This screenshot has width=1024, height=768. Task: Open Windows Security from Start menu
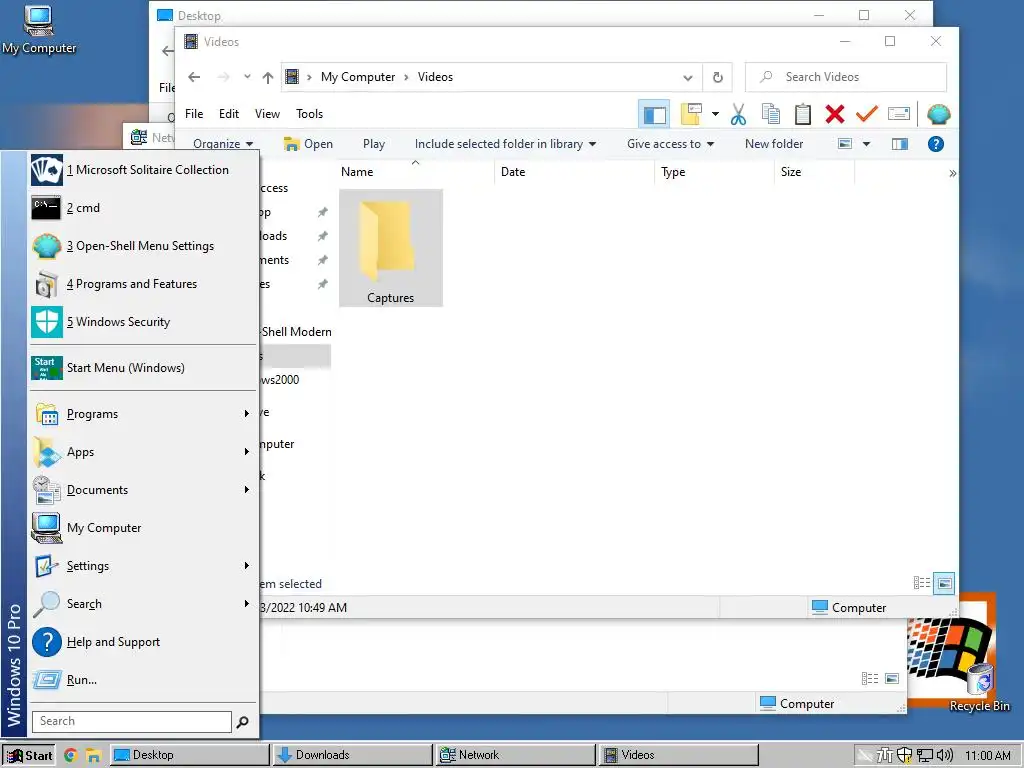click(142, 321)
